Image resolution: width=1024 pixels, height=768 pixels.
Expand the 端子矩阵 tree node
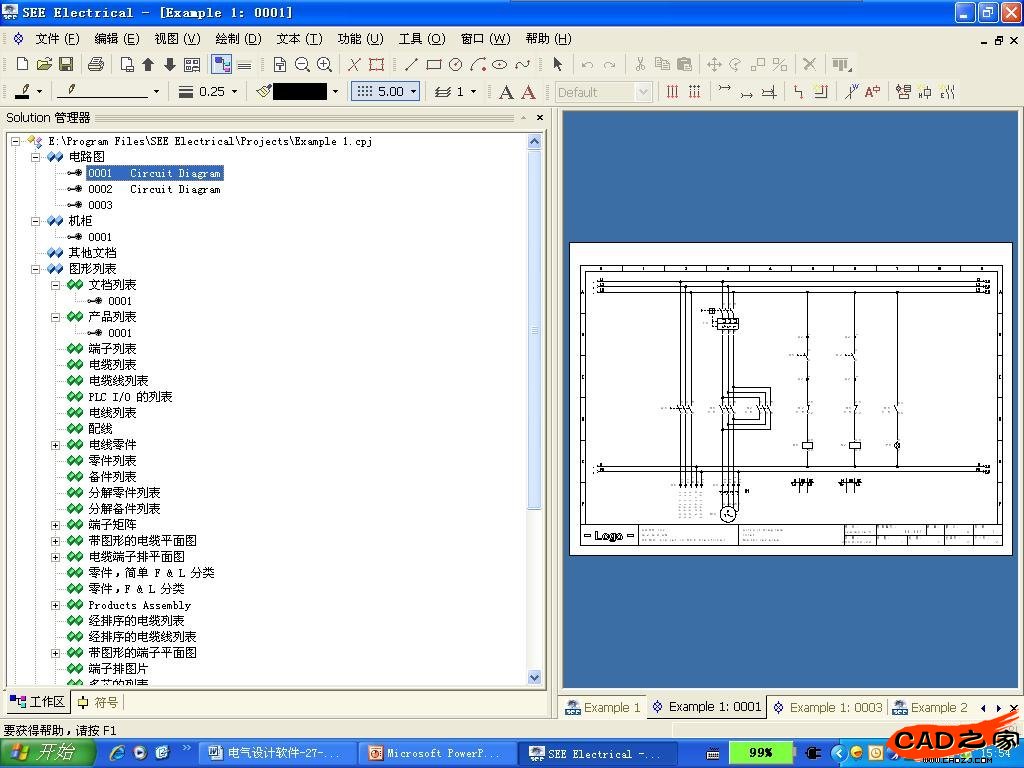click(x=56, y=525)
